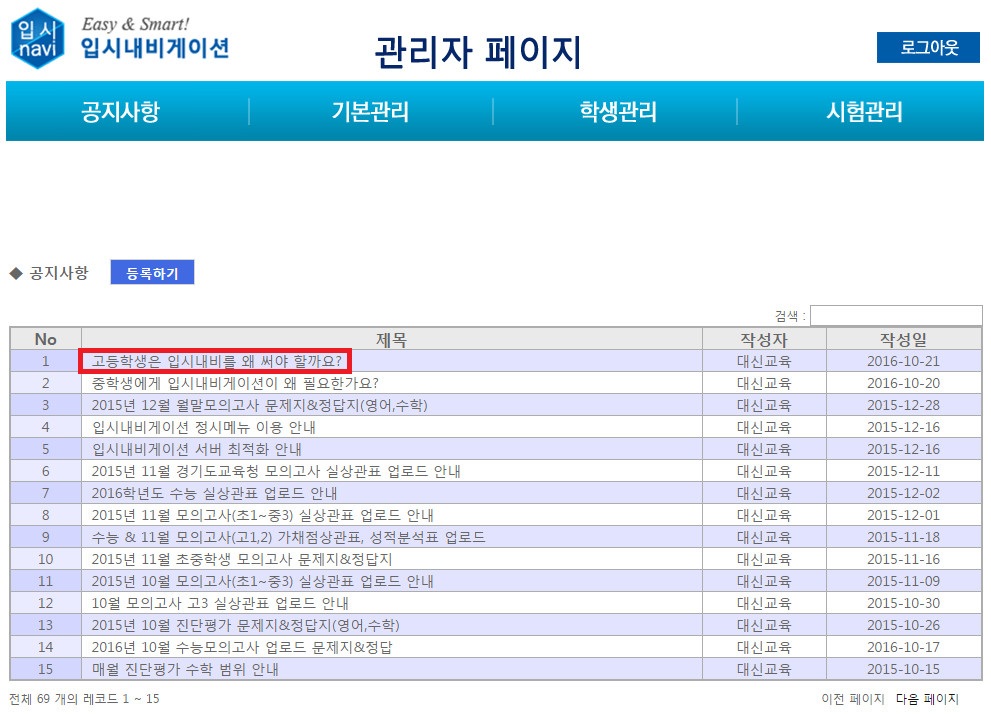This screenshot has height=714, width=991.
Task: Click date cell 2015-12-02
Action: pyautogui.click(x=903, y=493)
